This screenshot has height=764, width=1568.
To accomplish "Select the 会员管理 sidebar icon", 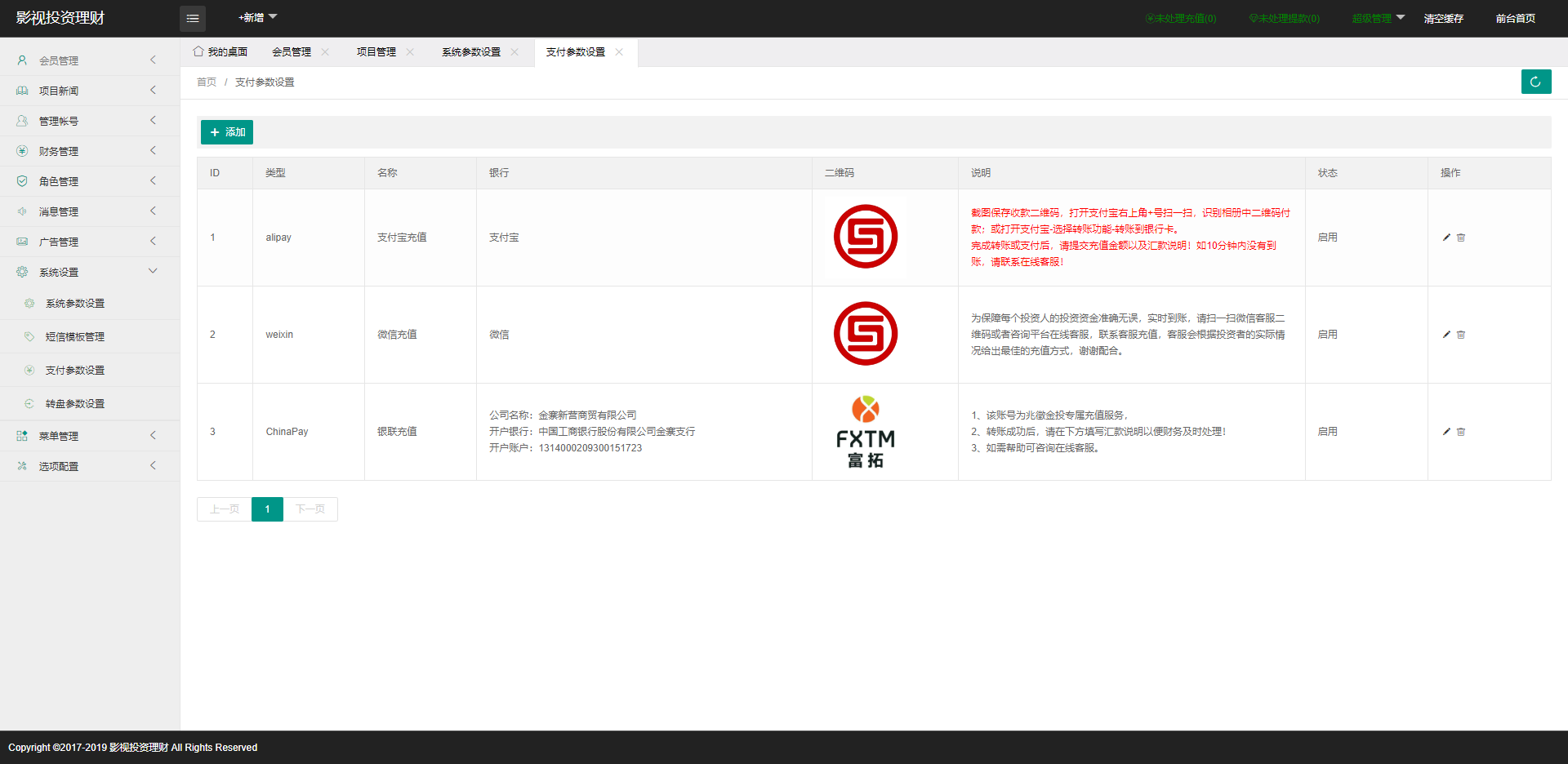I will pyautogui.click(x=21, y=60).
